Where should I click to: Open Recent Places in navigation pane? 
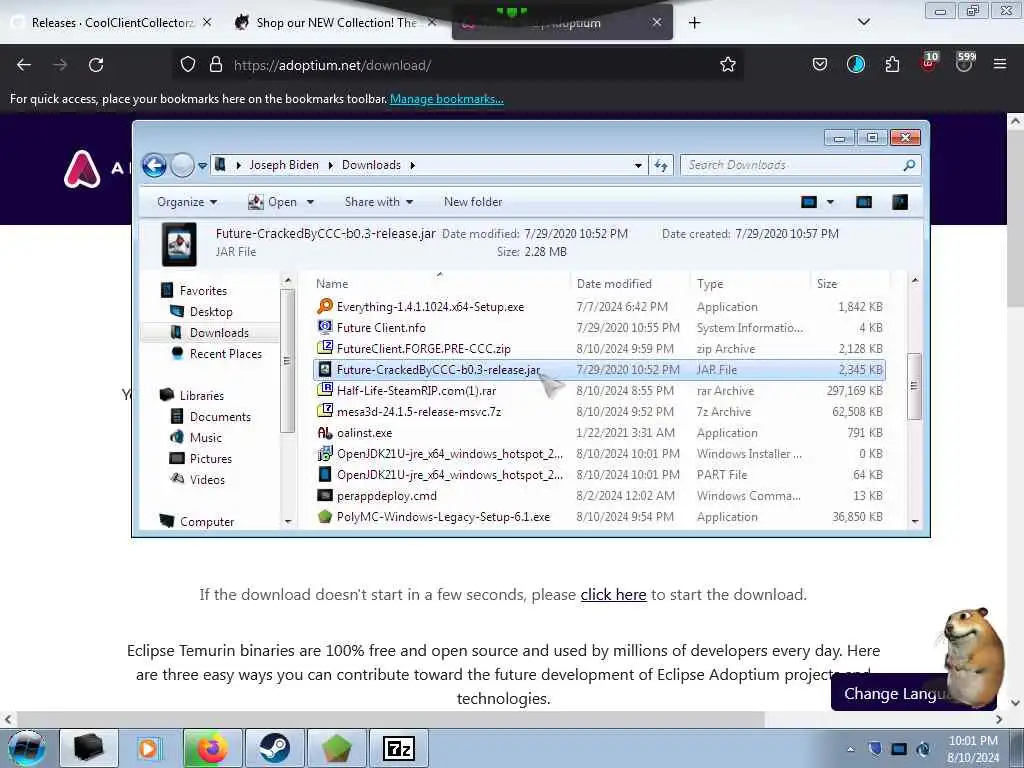coord(225,354)
